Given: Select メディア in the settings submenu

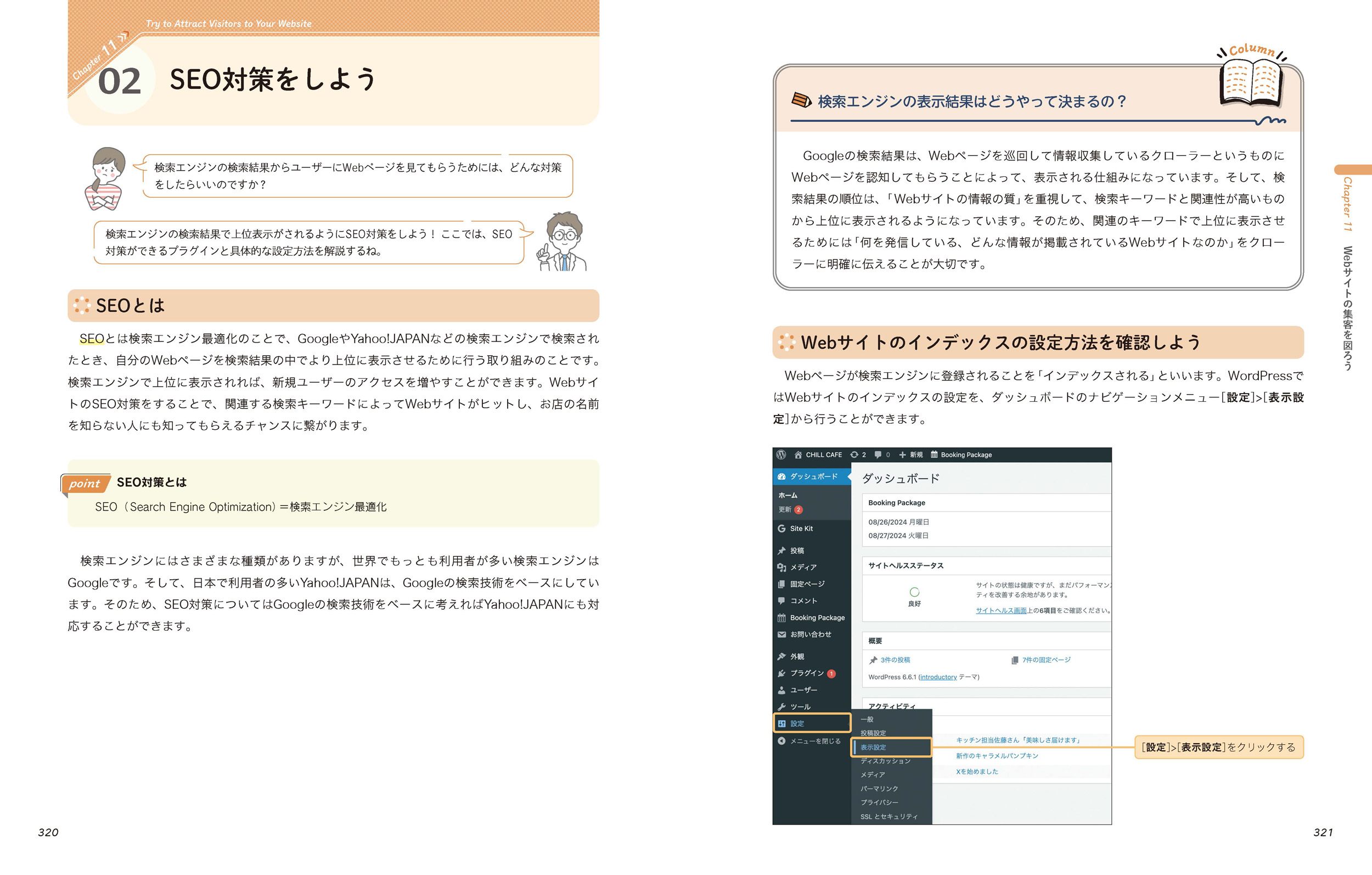Looking at the screenshot, I should [872, 775].
